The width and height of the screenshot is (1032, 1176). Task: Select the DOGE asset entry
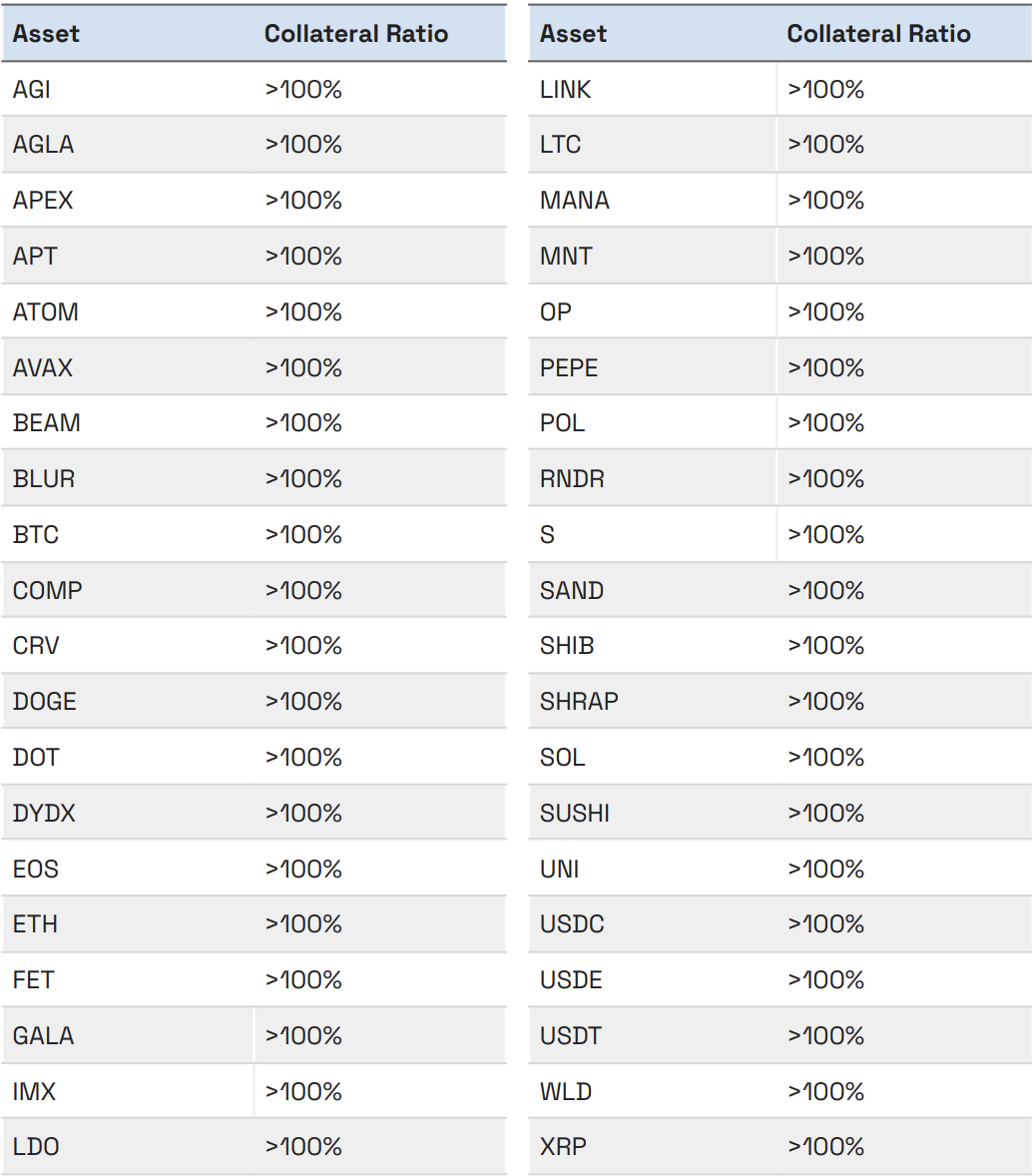(x=45, y=702)
